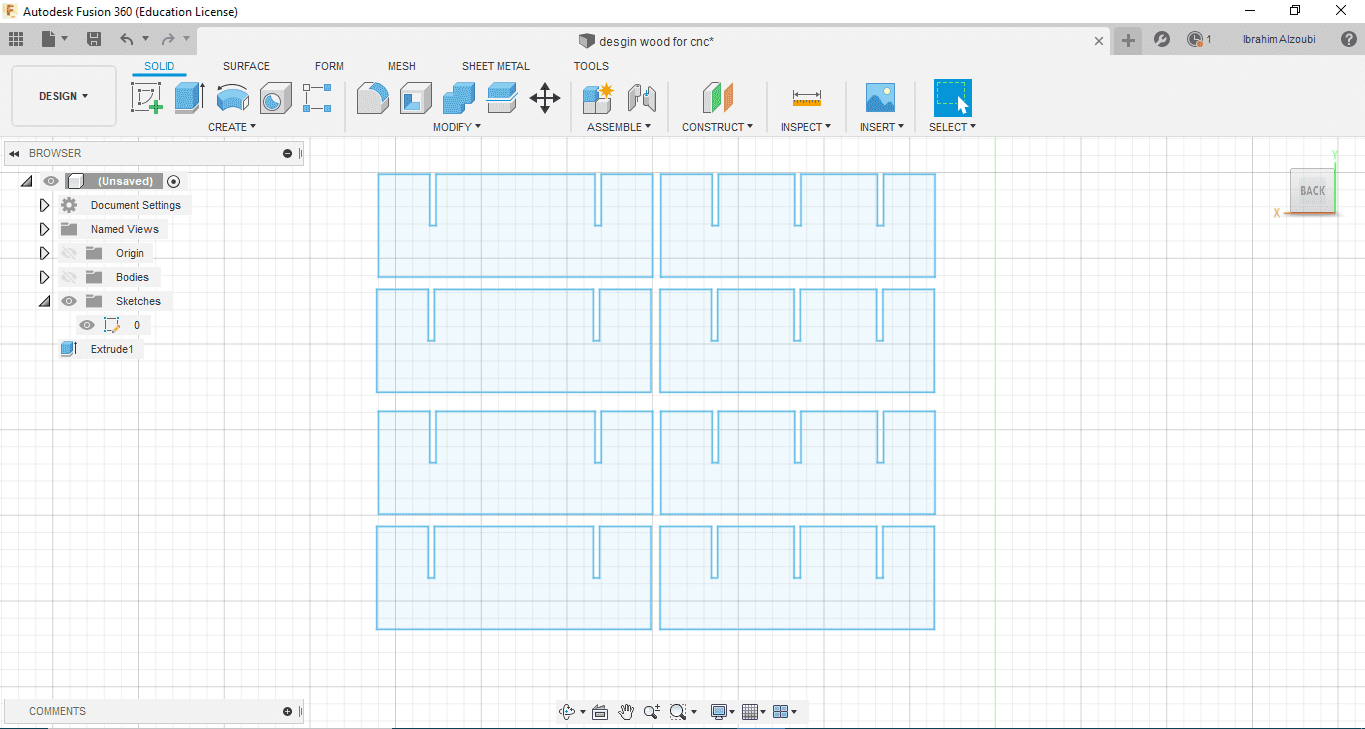Activate the root component radio button
Viewport: 1365px width, 729px height.
coord(174,181)
